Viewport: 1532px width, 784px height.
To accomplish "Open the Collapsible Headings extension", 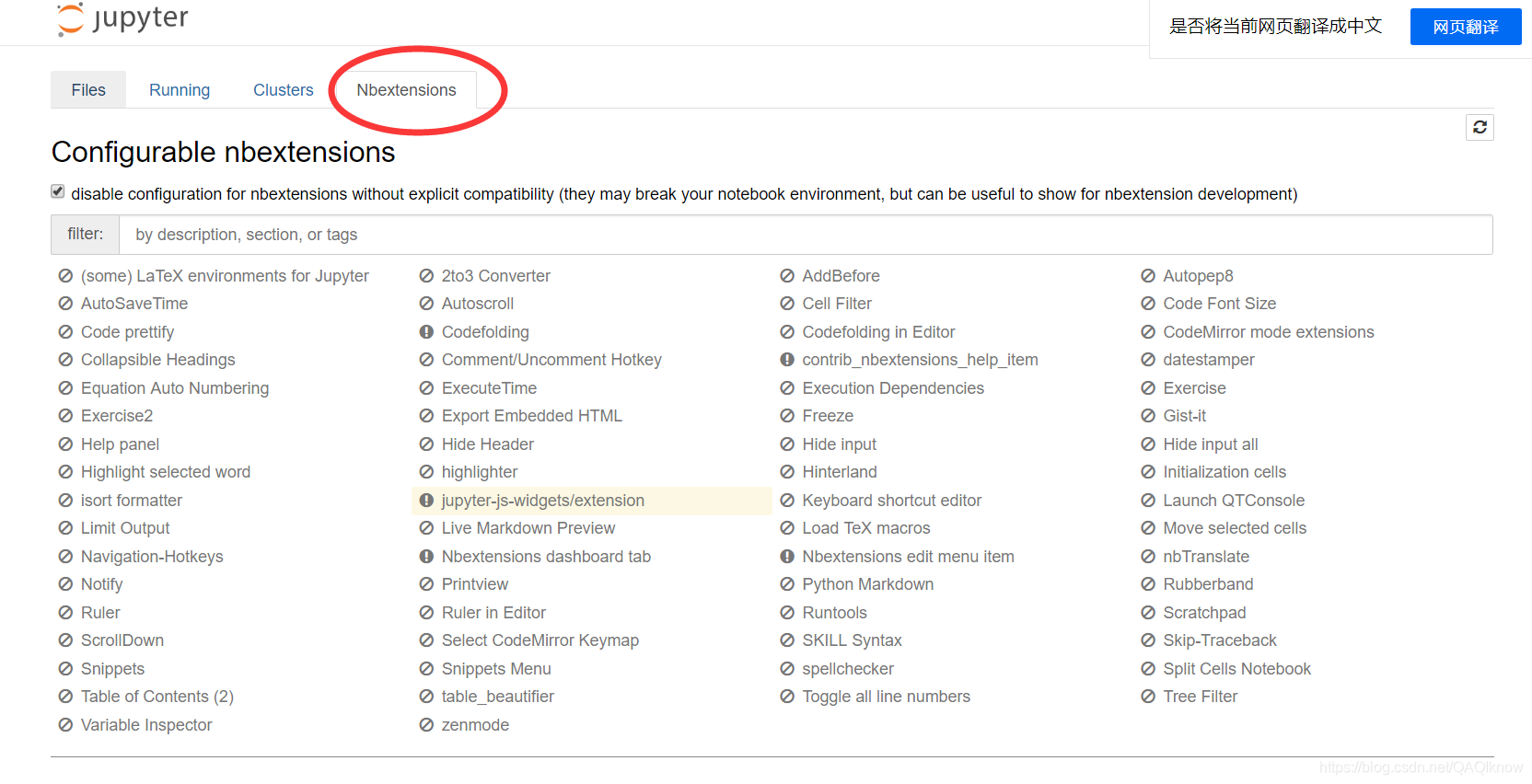I will [158, 360].
